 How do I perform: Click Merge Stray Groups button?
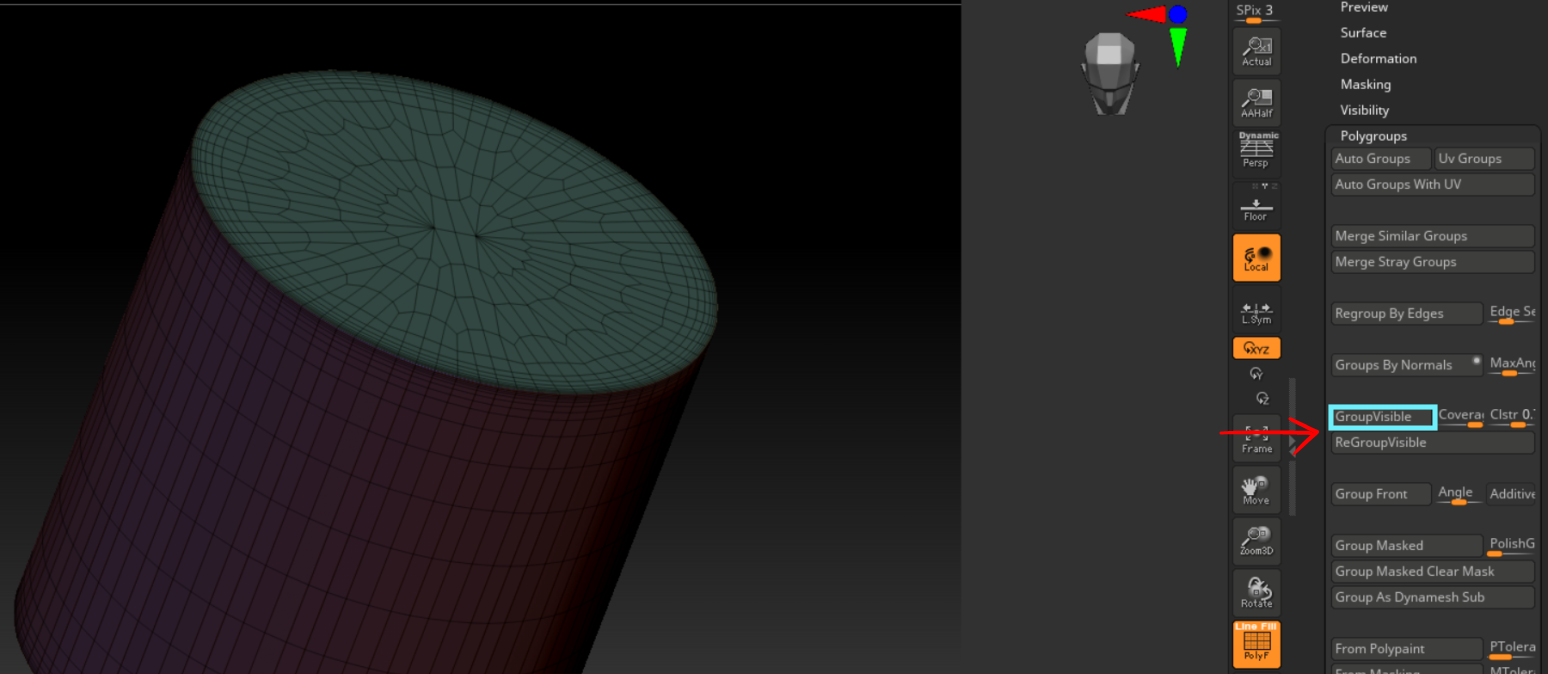point(1433,262)
